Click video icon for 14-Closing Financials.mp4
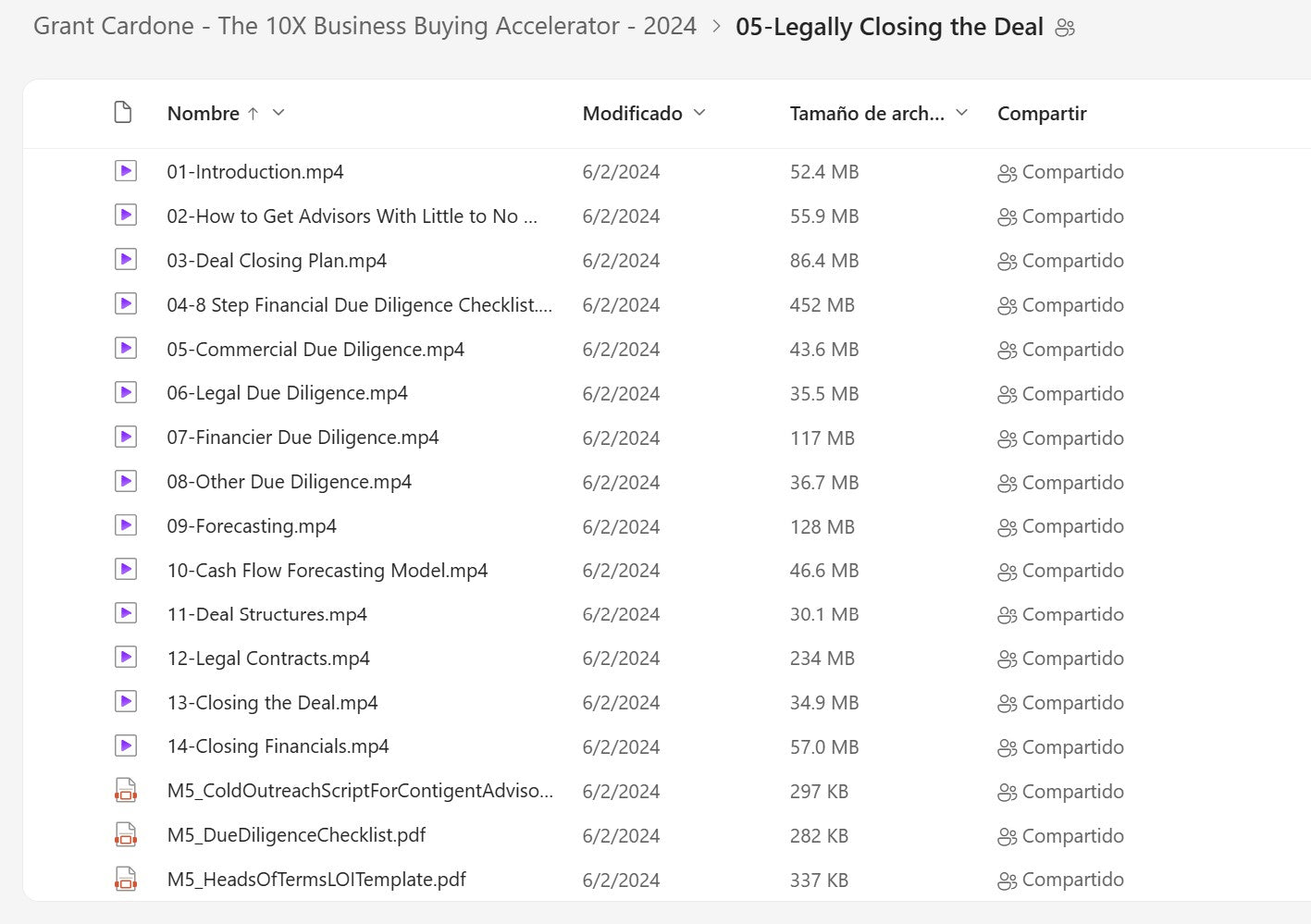Screen dimensions: 1311x924 click(126, 745)
